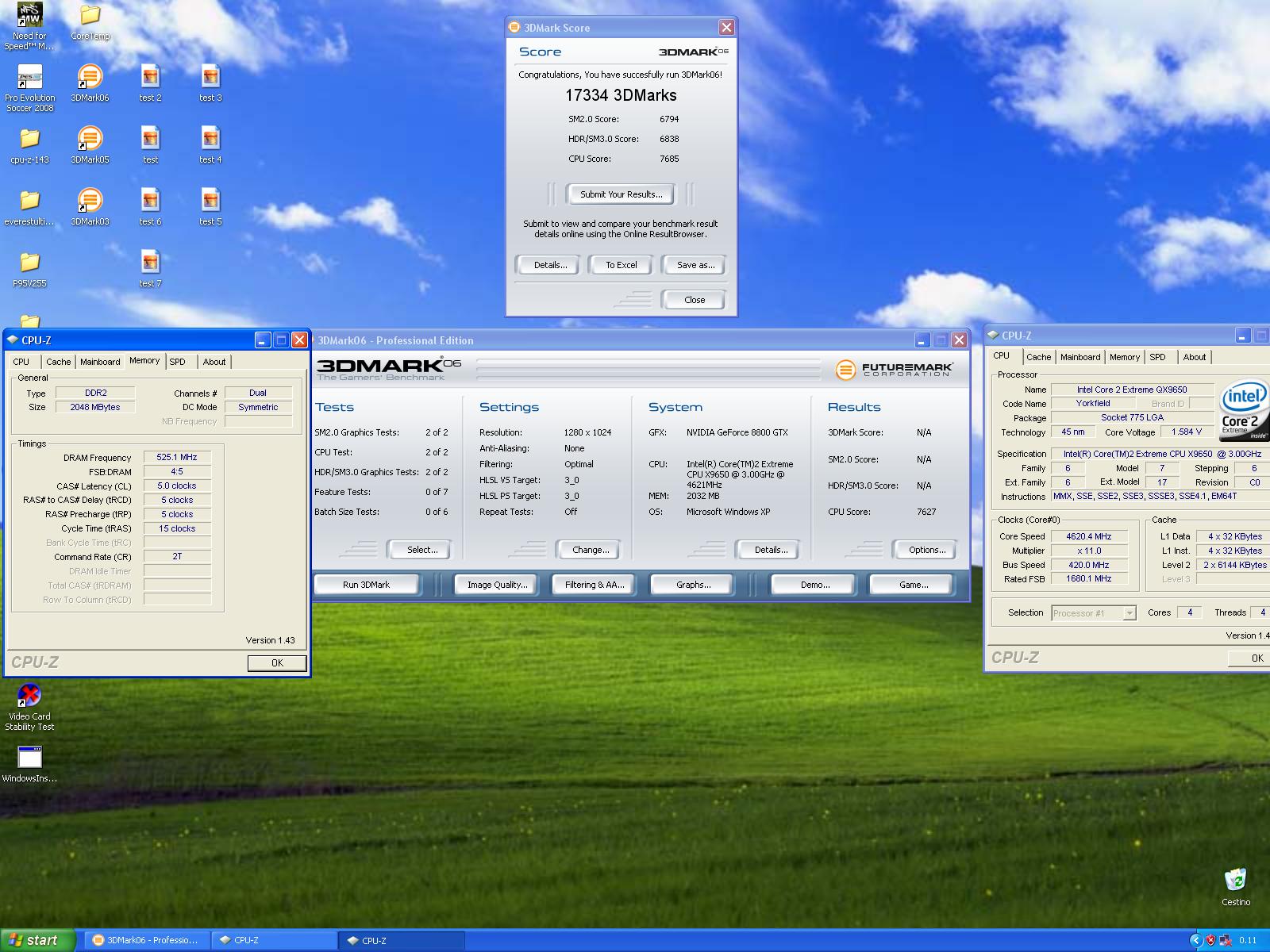Click Run 3DMark button
The width and height of the screenshot is (1270, 952).
click(x=367, y=585)
